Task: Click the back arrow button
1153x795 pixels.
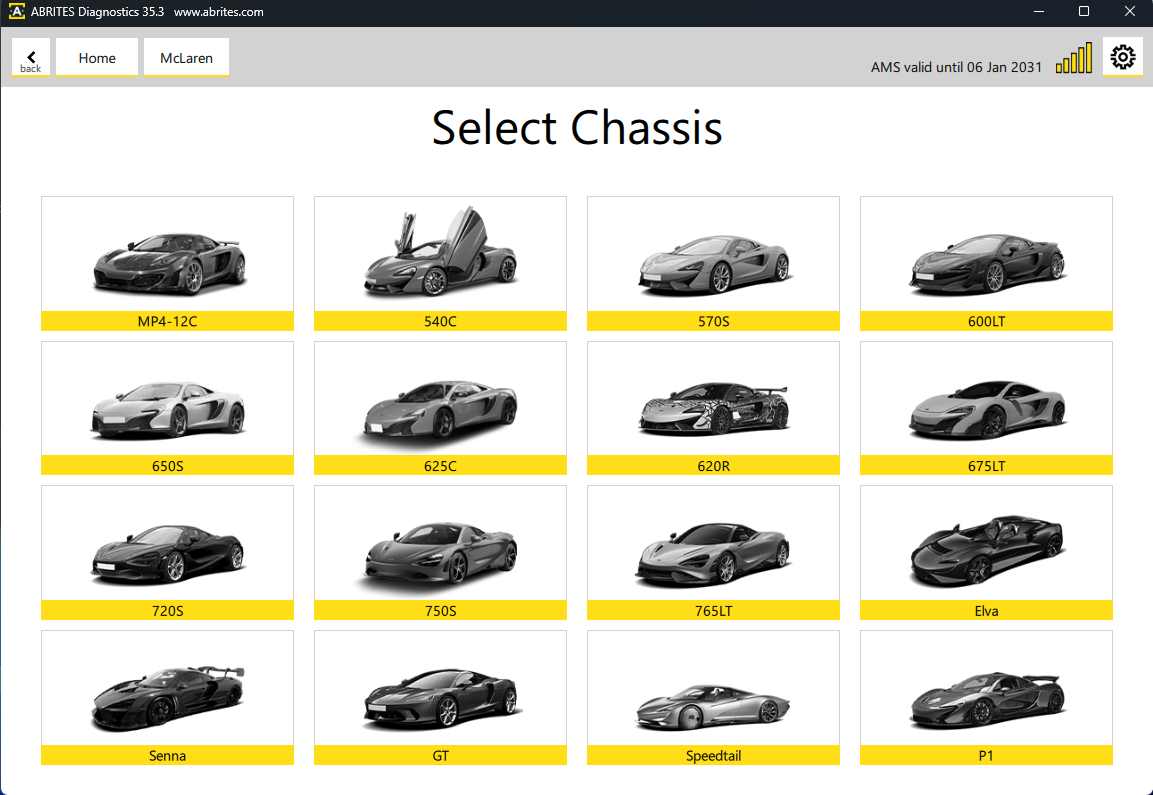Action: 31,58
